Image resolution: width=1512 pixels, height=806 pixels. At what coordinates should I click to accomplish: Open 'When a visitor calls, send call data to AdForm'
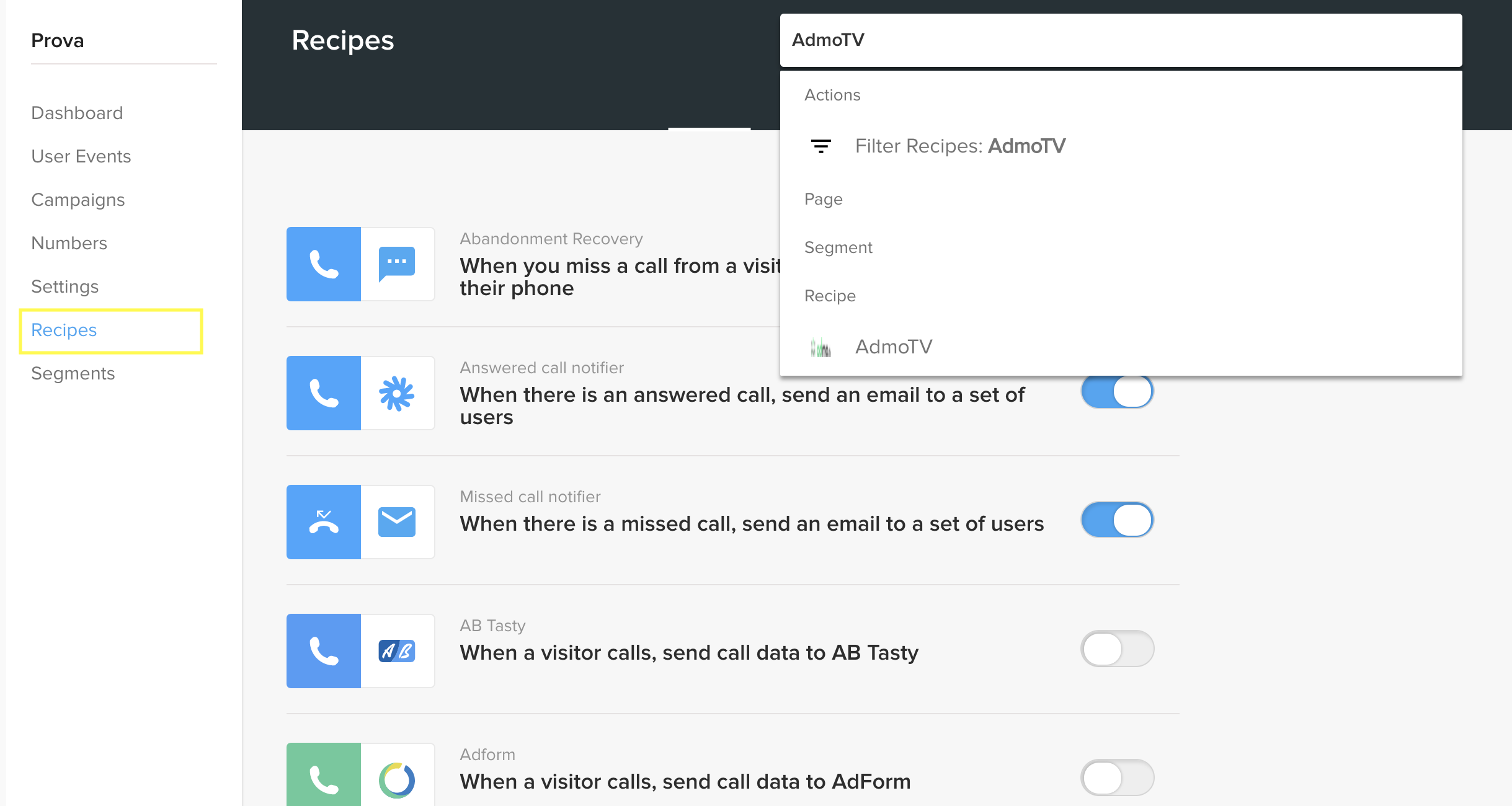pos(685,782)
